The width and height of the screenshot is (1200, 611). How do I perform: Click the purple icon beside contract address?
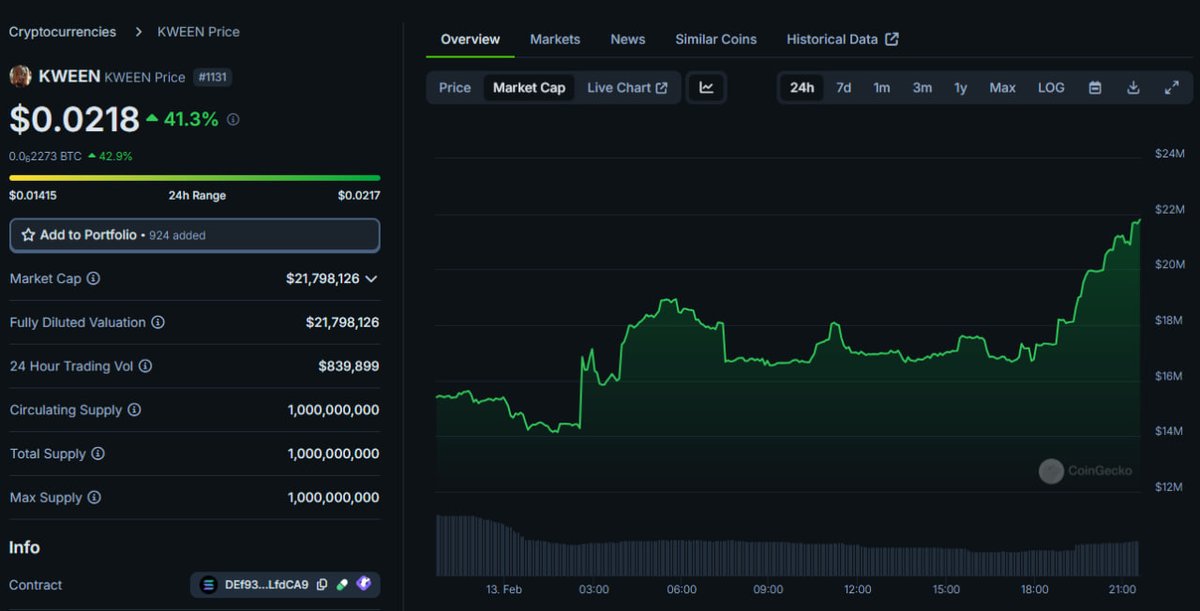[363, 584]
